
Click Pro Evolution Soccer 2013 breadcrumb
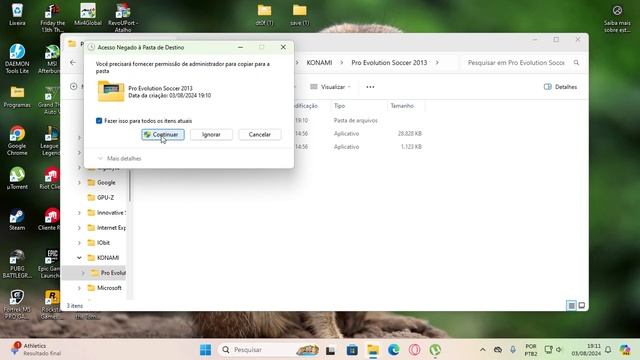[389, 62]
